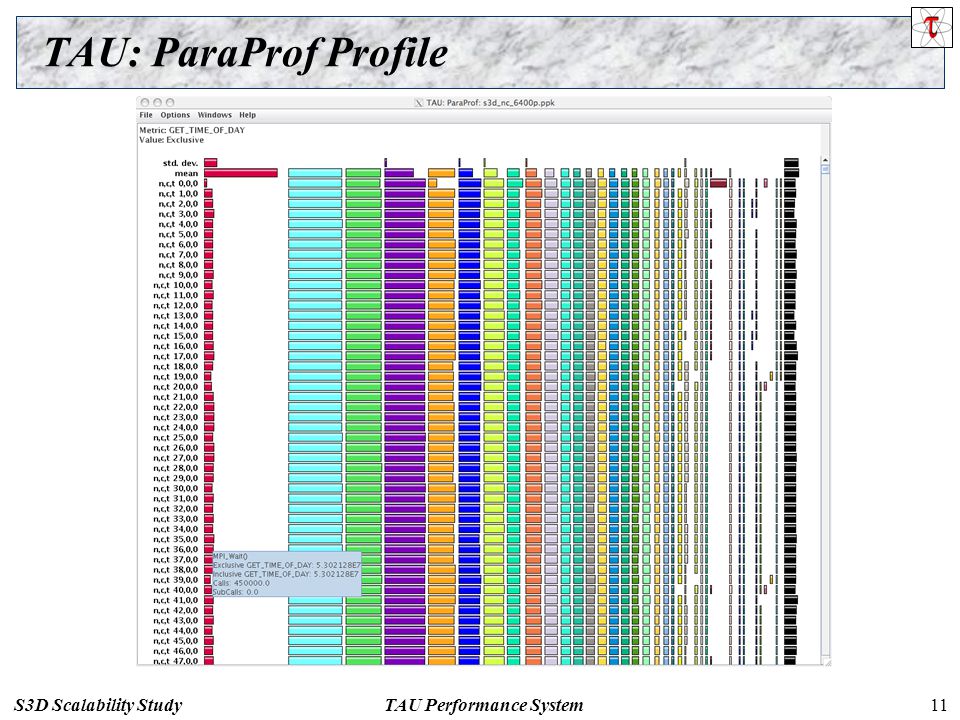The height and width of the screenshot is (720, 960).
Task: Select thread label 'n,c,t 15,0,0'
Action: (x=176, y=336)
